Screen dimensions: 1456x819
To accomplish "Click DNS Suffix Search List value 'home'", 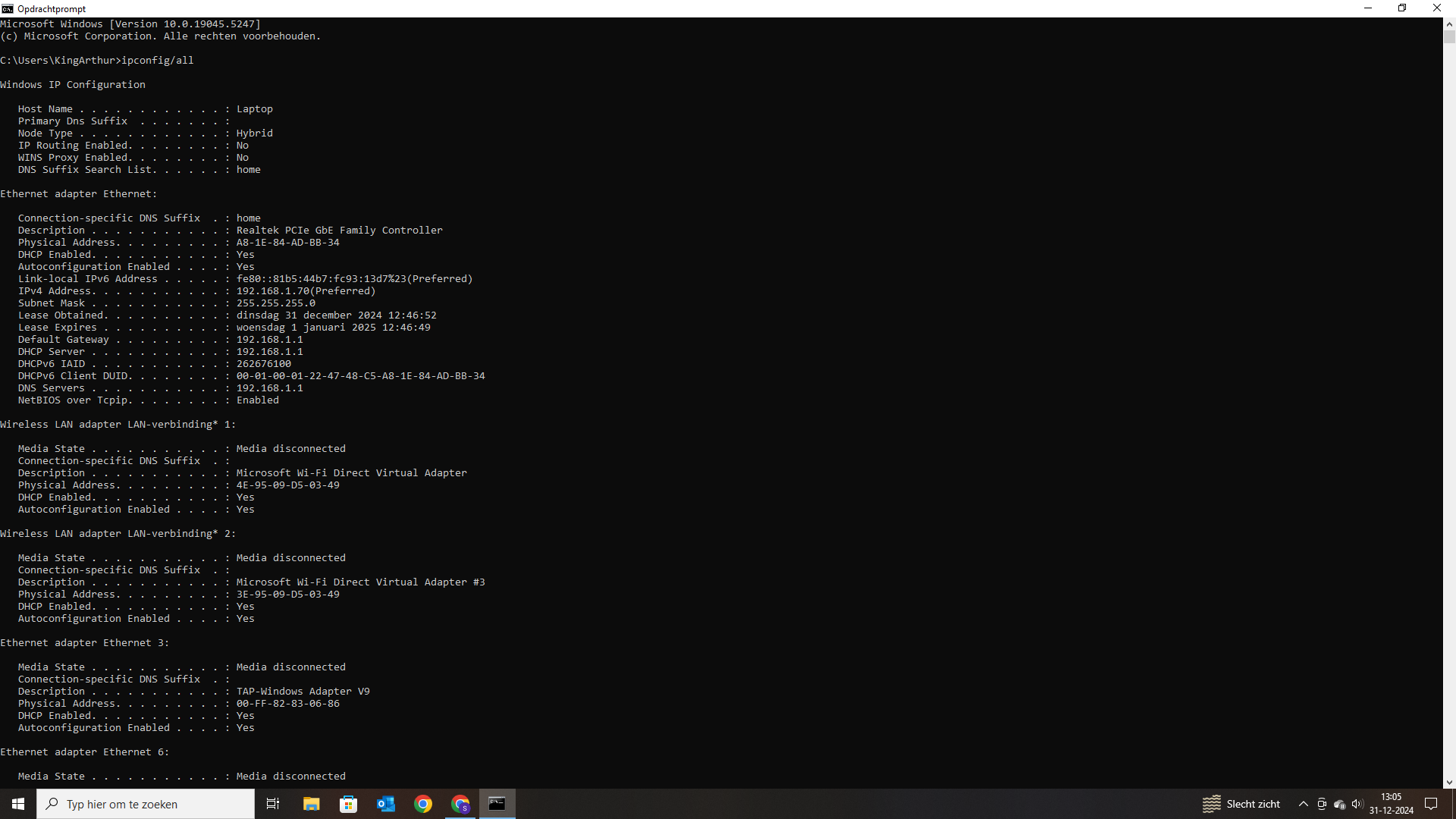I will pyautogui.click(x=249, y=169).
